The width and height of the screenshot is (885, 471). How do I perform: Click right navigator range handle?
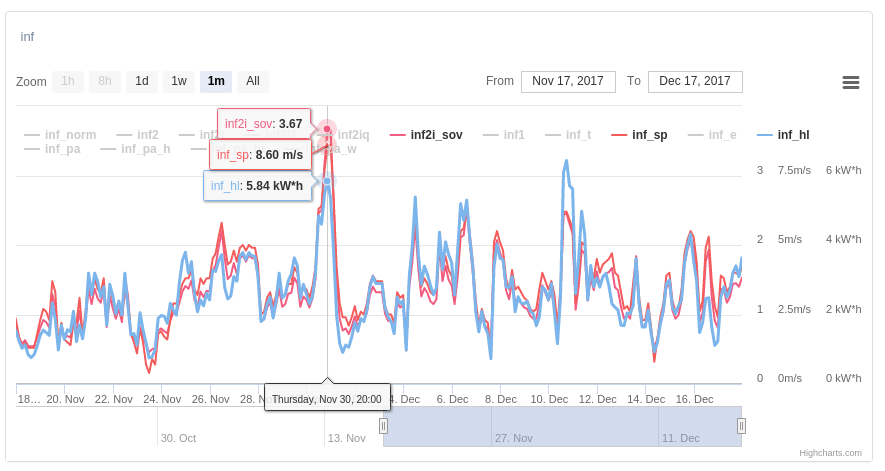741,426
